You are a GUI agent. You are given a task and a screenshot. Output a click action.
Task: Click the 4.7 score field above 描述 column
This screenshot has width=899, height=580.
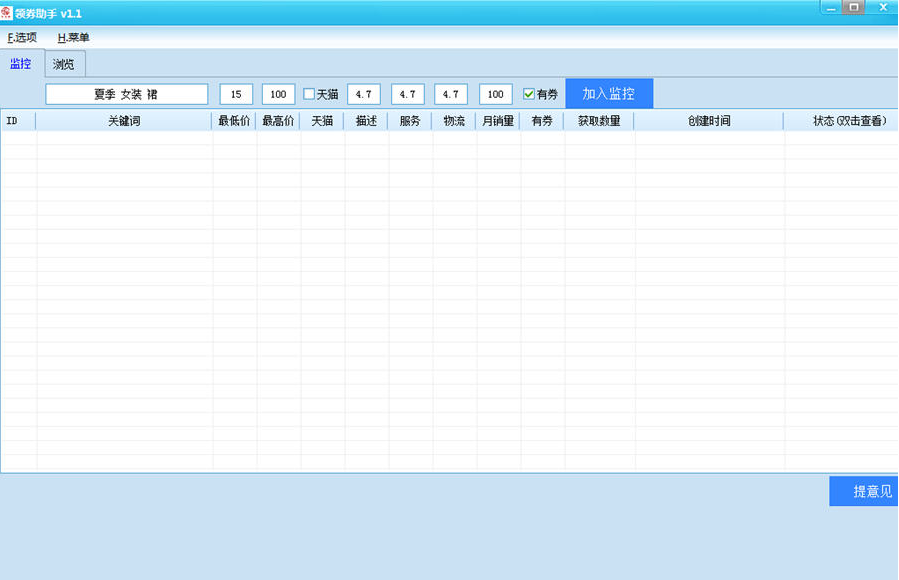coord(364,94)
